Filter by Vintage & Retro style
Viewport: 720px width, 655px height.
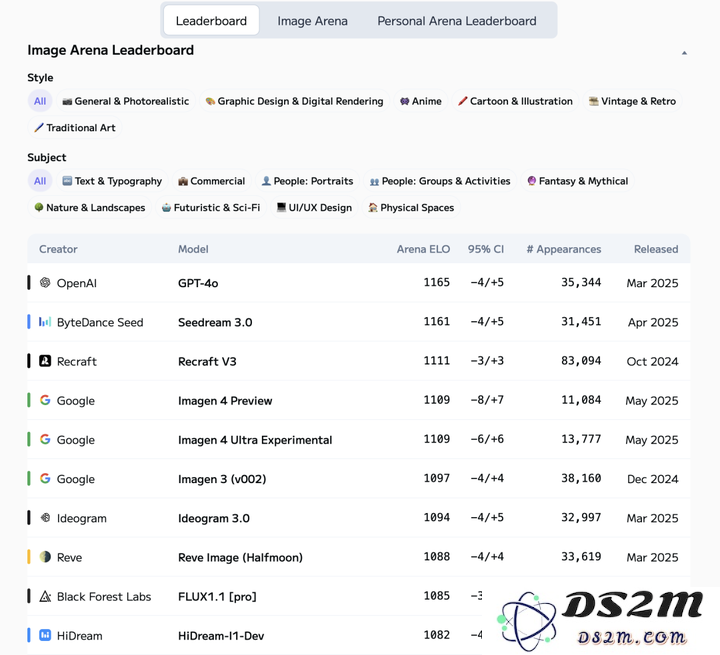[632, 101]
